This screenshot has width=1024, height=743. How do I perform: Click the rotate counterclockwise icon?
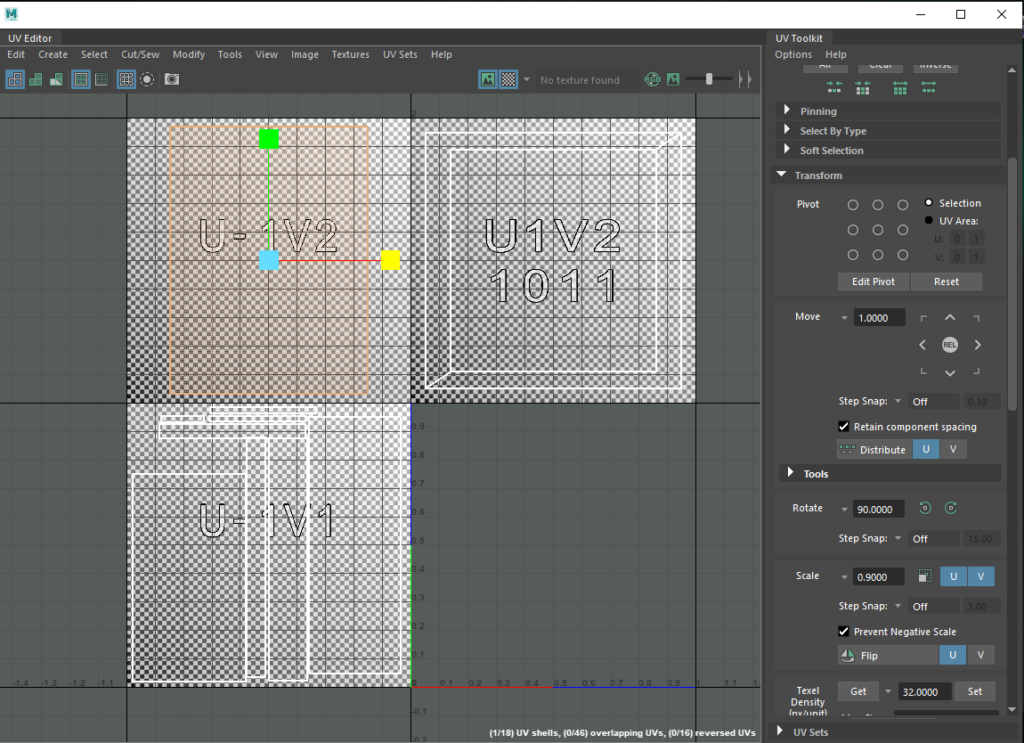click(926, 508)
